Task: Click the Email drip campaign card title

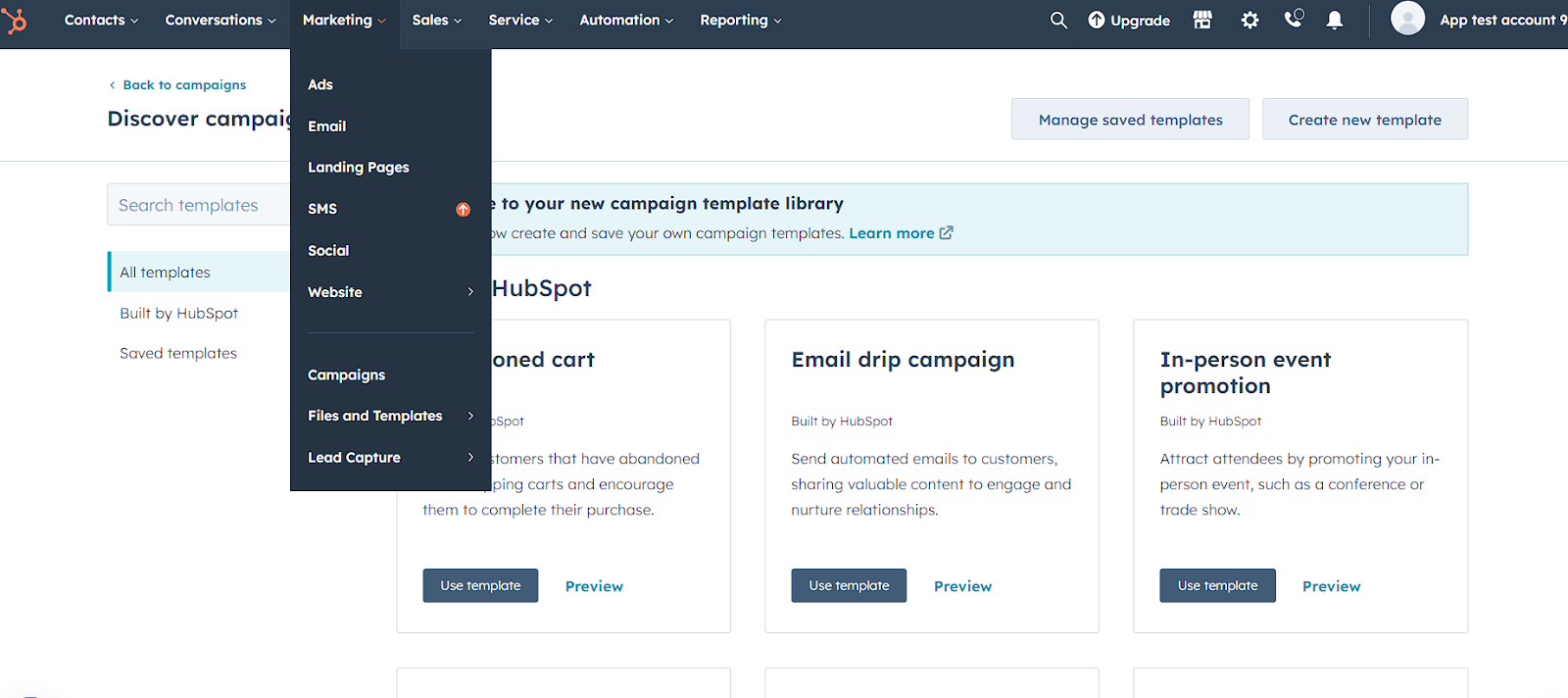Action: pos(903,360)
